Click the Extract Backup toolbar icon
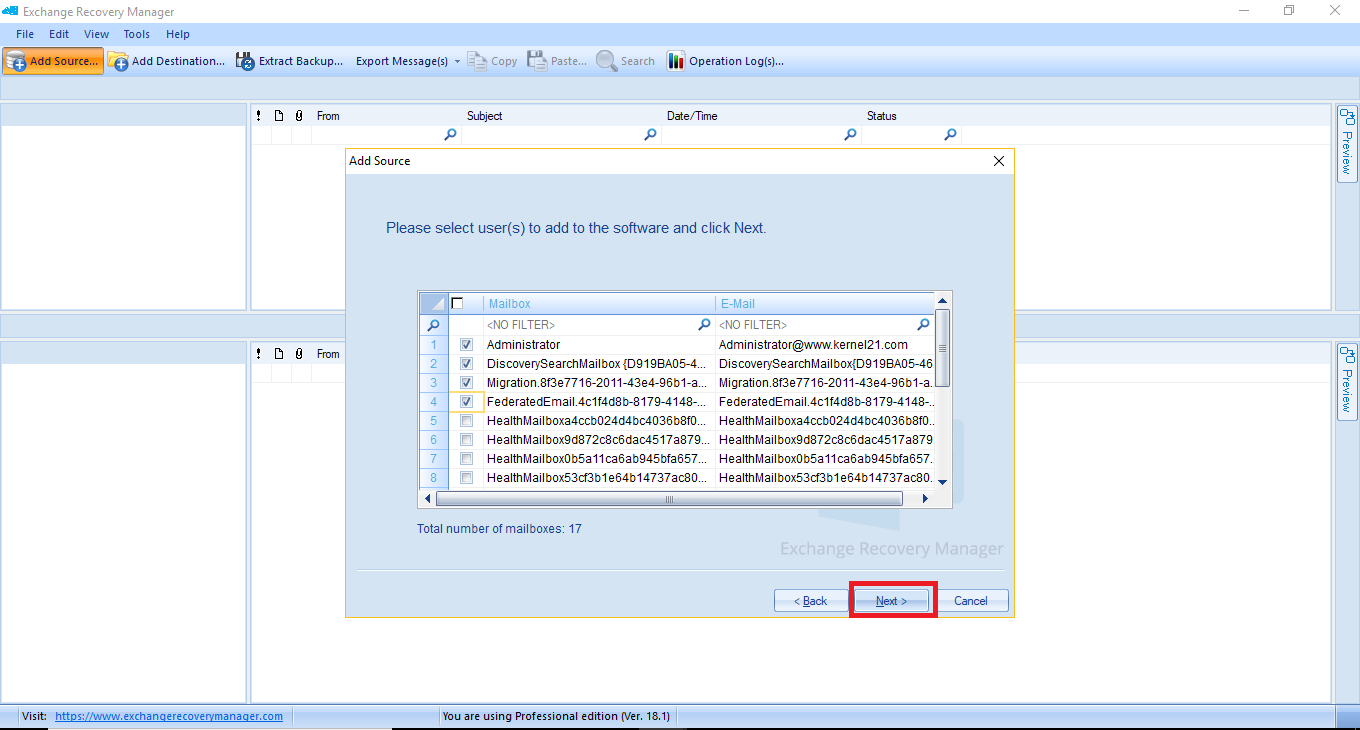1360x730 pixels. coord(245,61)
